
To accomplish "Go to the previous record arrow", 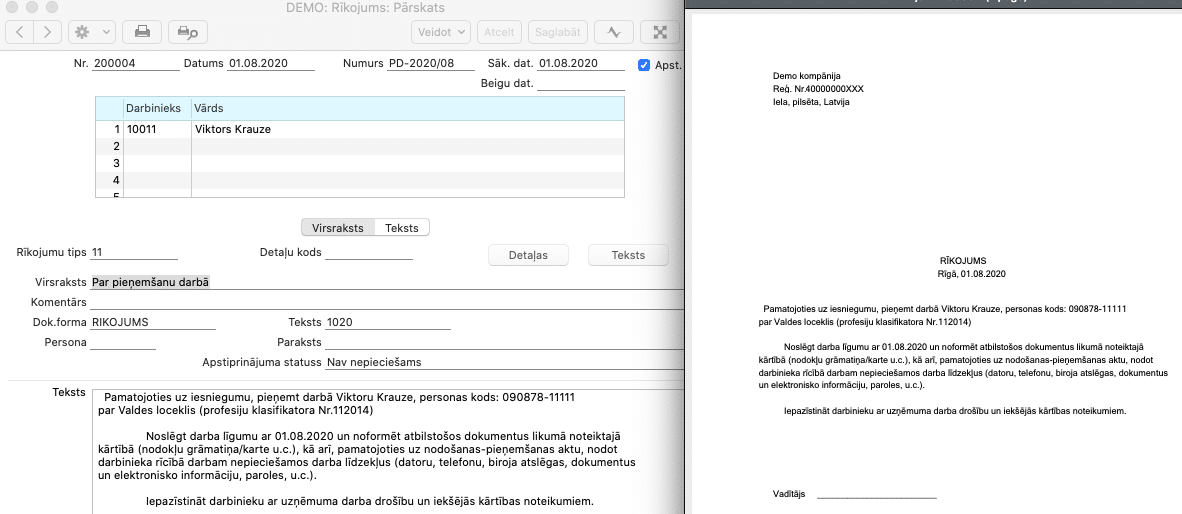I will coord(20,32).
